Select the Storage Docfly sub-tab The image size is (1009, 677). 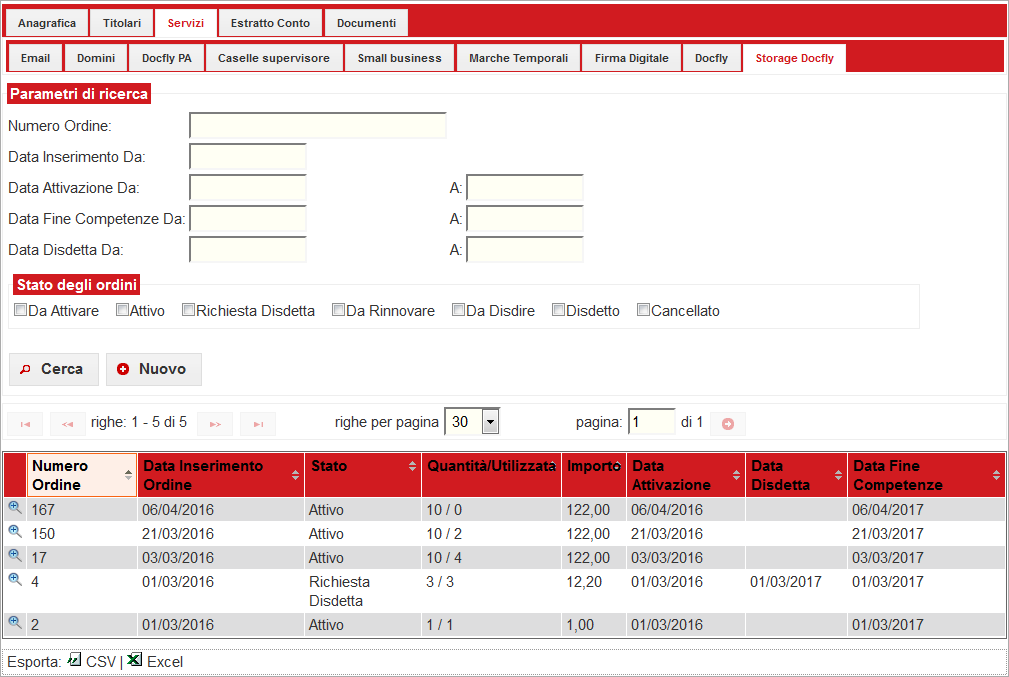(795, 58)
